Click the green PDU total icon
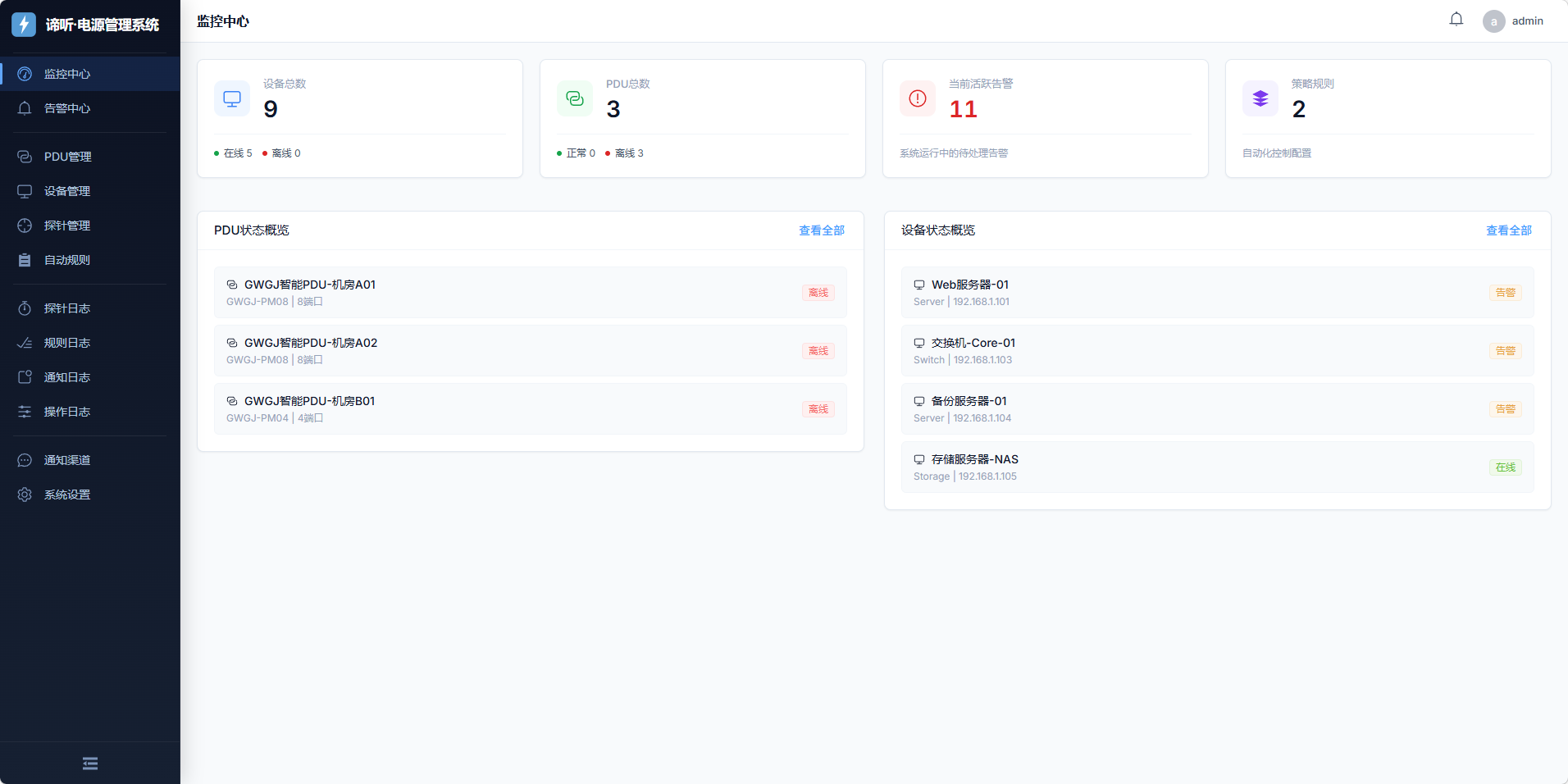This screenshot has width=1568, height=784. click(574, 99)
